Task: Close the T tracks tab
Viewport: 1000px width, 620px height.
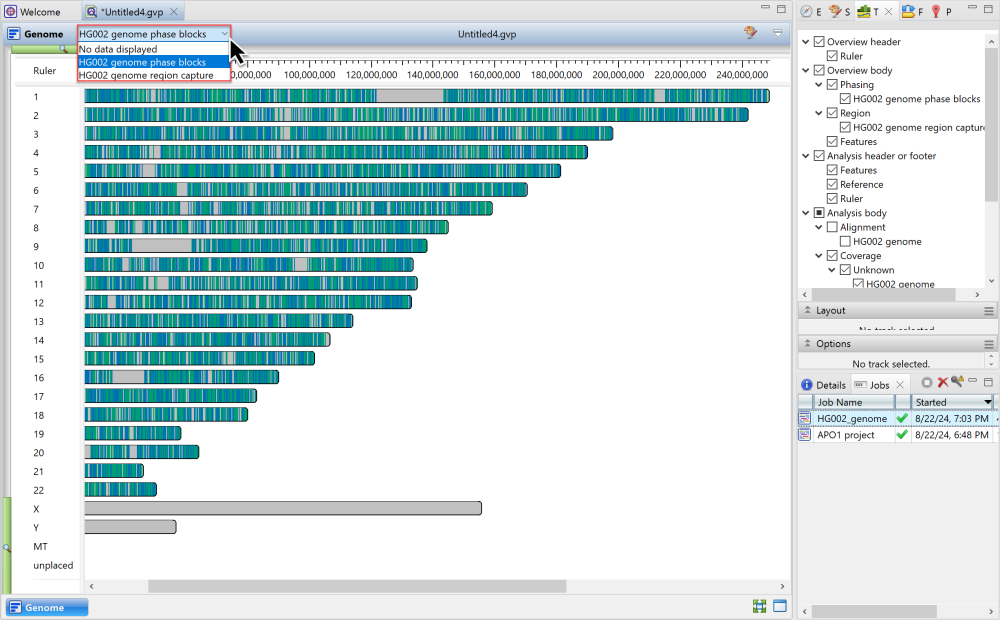Action: click(x=888, y=11)
